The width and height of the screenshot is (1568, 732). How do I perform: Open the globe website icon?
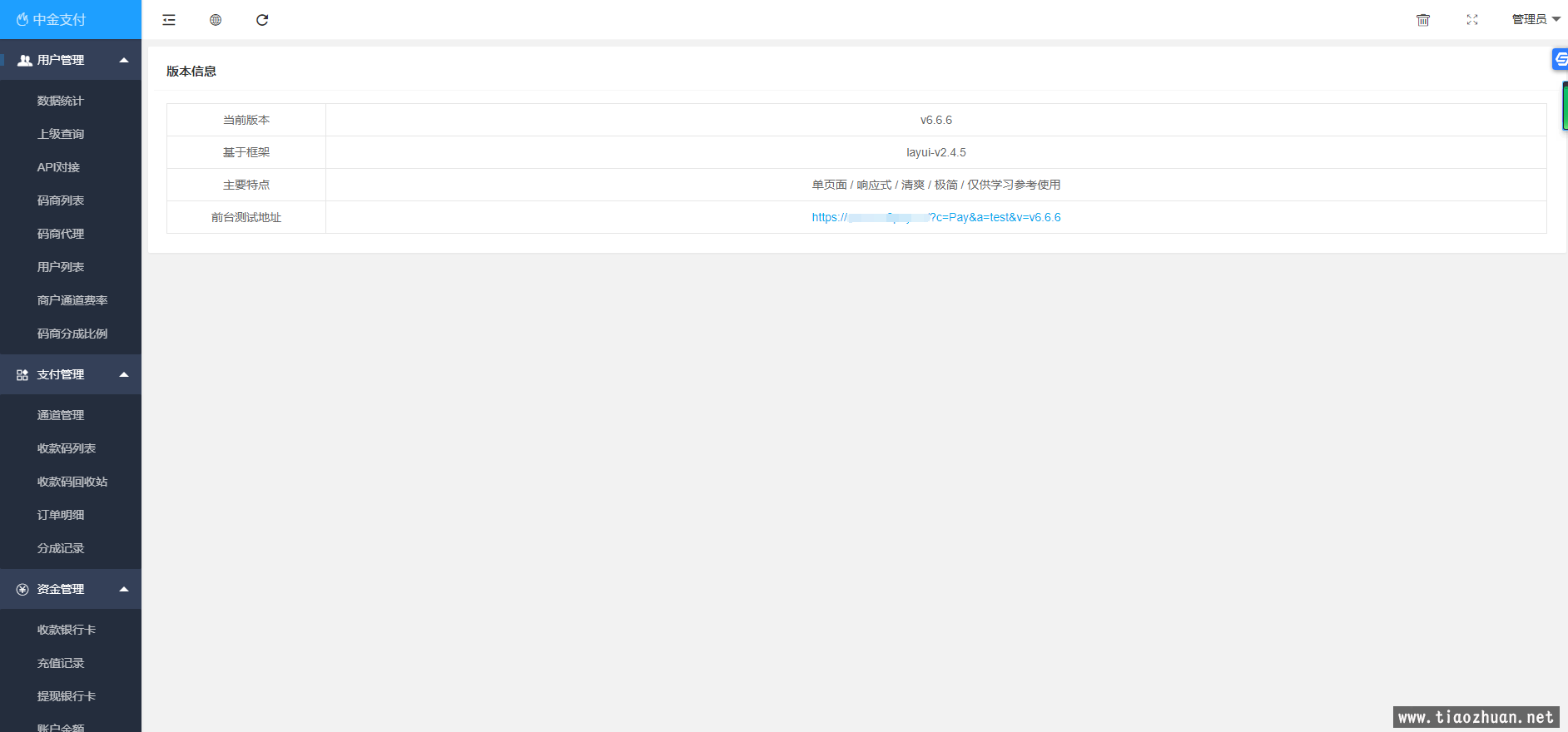(x=216, y=20)
